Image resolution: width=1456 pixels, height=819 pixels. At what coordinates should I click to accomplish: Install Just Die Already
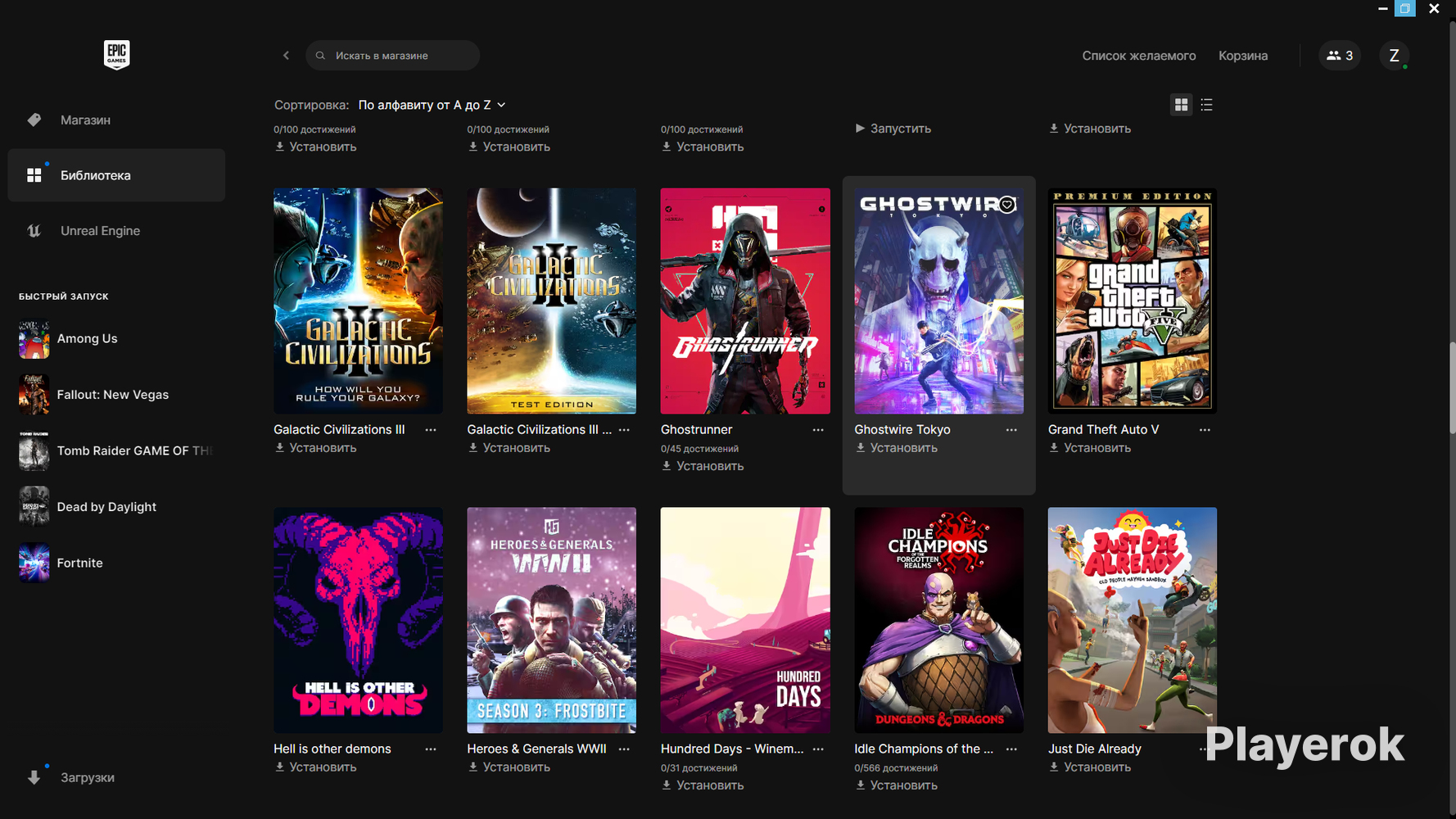tap(1089, 767)
